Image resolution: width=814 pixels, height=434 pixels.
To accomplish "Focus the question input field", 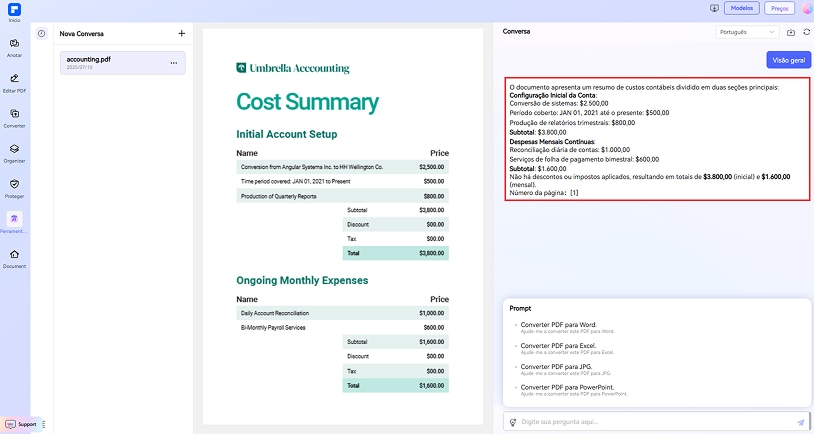I will tap(656, 422).
